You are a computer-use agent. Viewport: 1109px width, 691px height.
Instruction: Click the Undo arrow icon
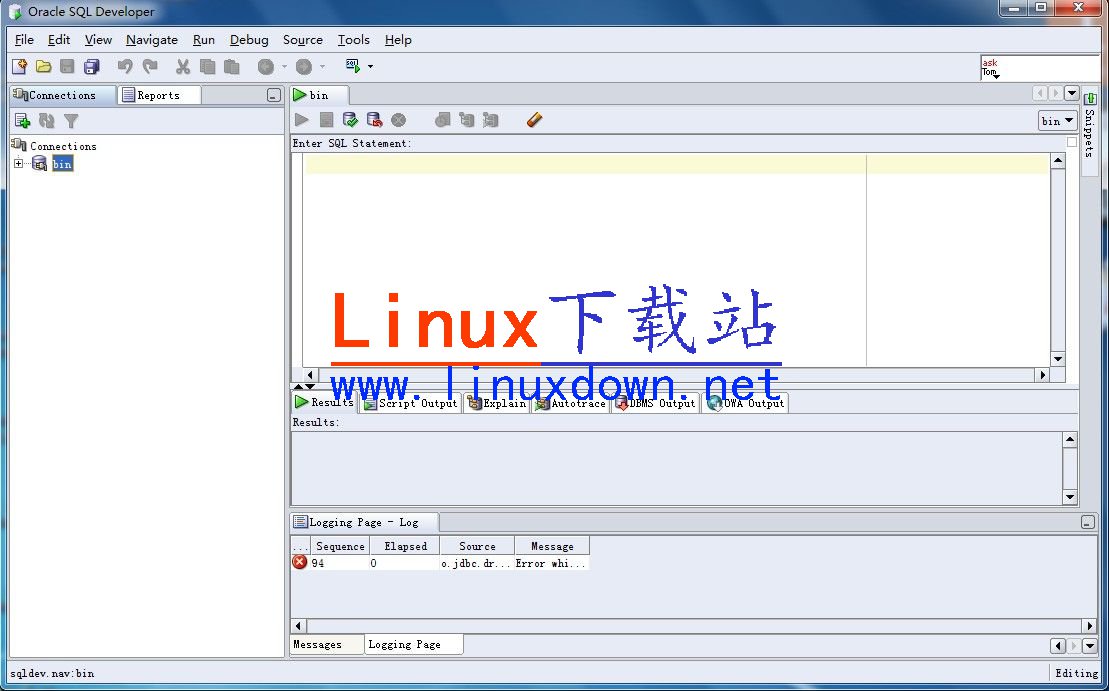[x=125, y=66]
